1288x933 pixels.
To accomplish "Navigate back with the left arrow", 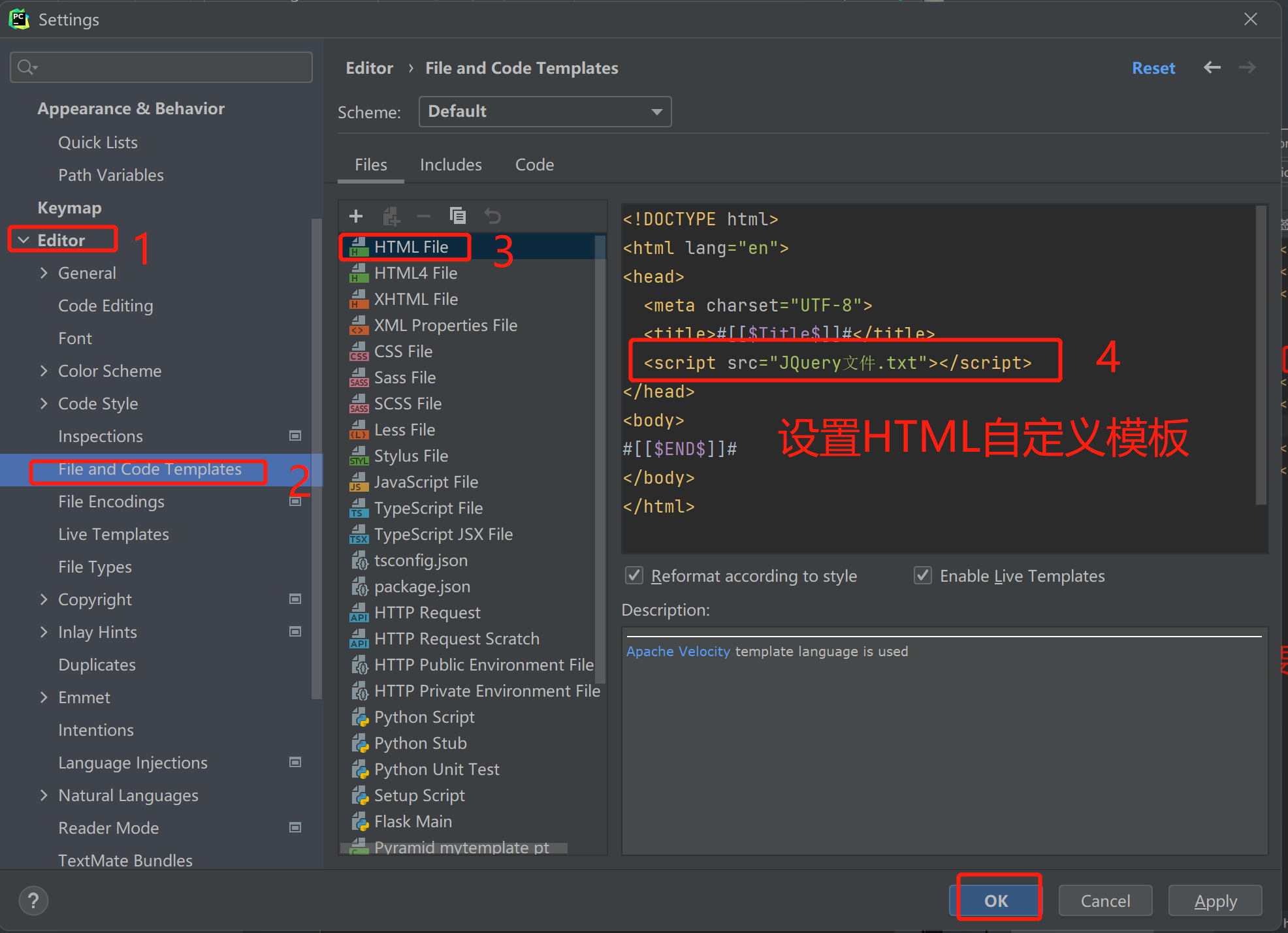I will (1212, 67).
